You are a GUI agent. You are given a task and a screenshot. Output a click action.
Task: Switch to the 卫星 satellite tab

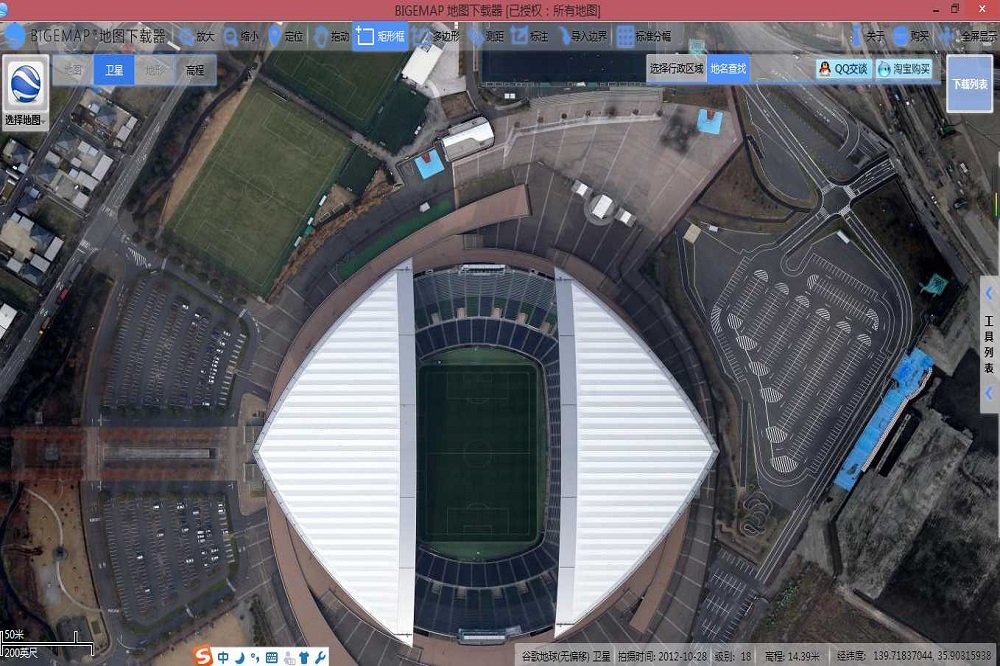point(114,70)
